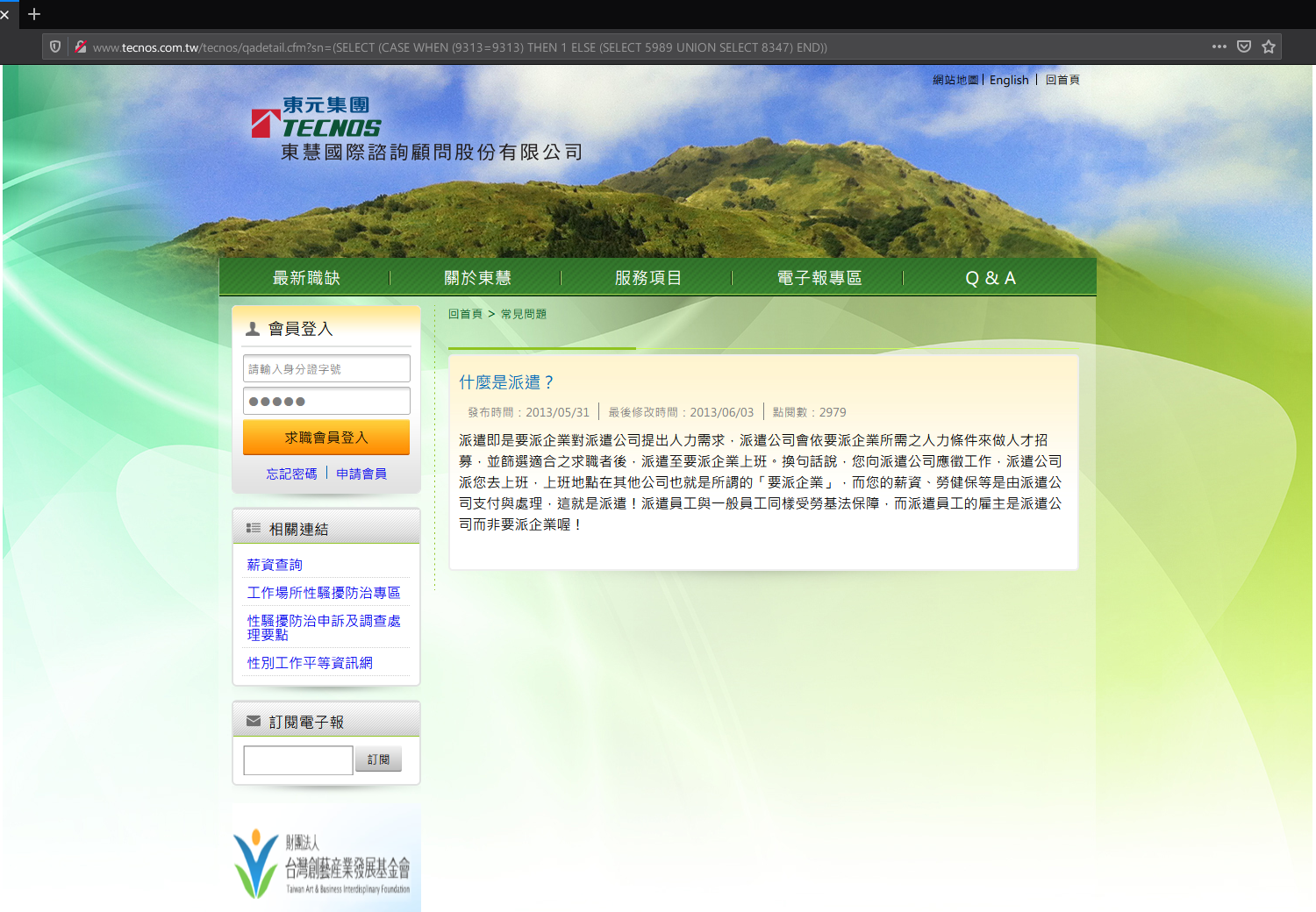Click the 會員登入 panel heading
Image resolution: width=1316 pixels, height=912 pixels.
[x=300, y=329]
